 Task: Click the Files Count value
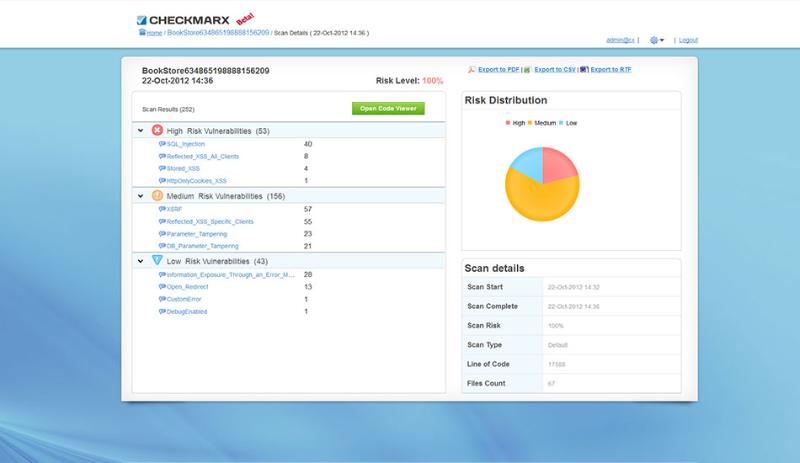[x=551, y=383]
